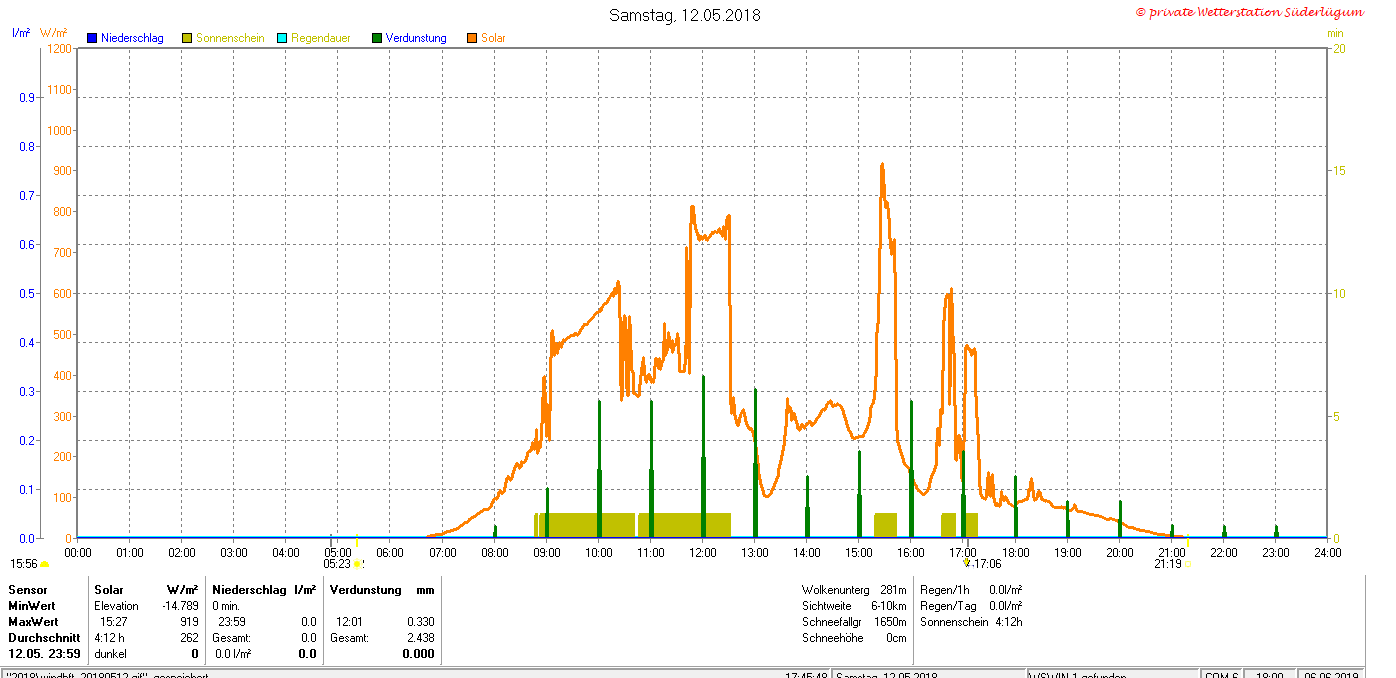The height and width of the screenshot is (678, 1396).
Task: Click the Samstag, 12.05.2018 chart title
Action: coord(685,15)
